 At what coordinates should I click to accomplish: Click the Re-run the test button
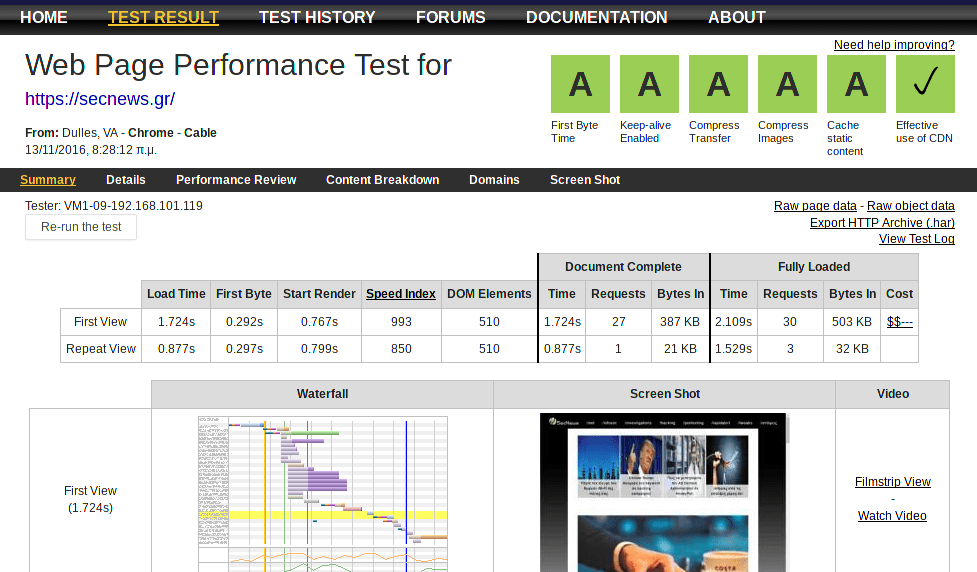point(81,227)
